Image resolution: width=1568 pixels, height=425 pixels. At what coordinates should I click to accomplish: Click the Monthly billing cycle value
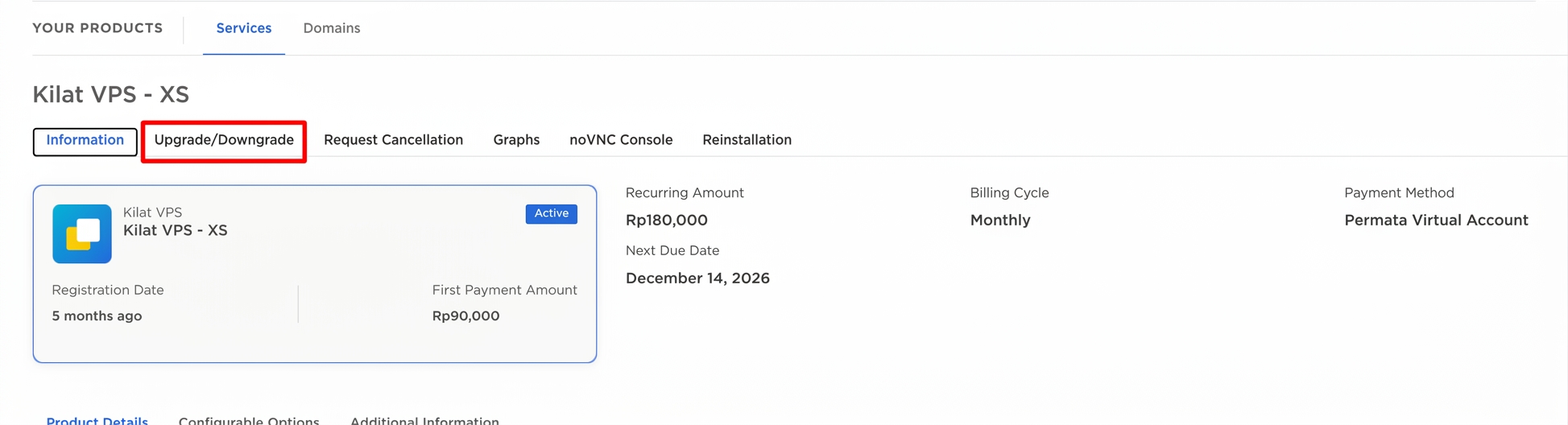pos(1000,220)
